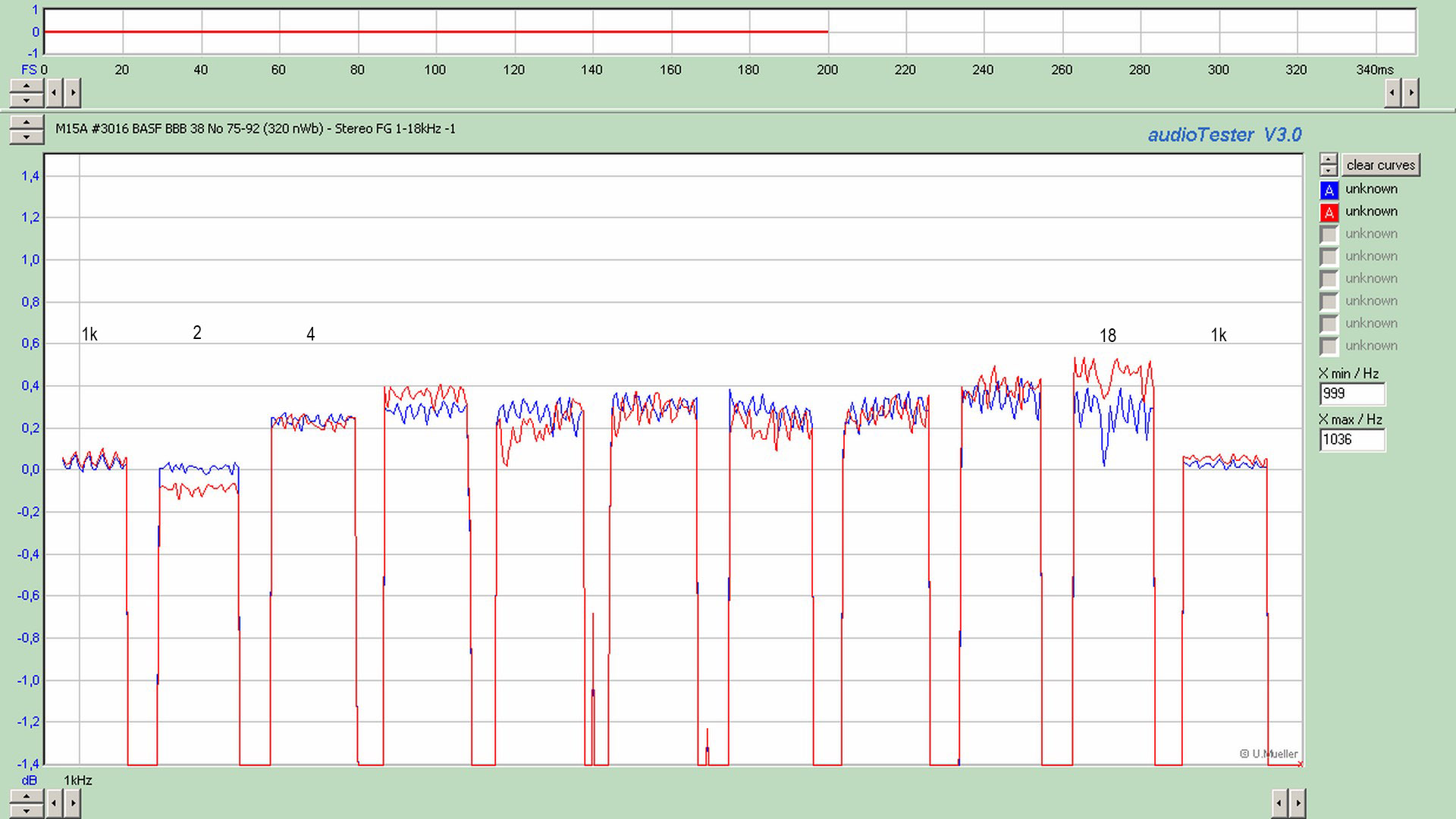Click up stepper next to M15A title
The width and height of the screenshot is (1456, 819).
coord(27,123)
